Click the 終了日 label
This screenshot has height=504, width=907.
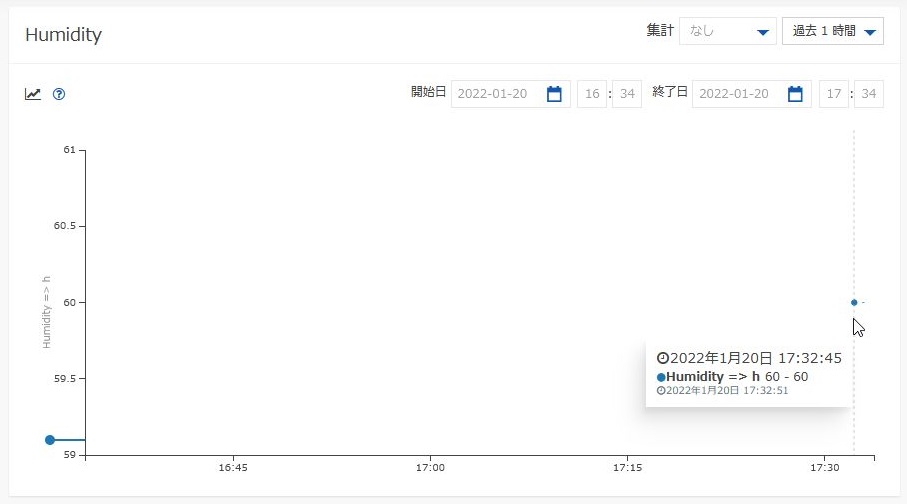pos(670,92)
